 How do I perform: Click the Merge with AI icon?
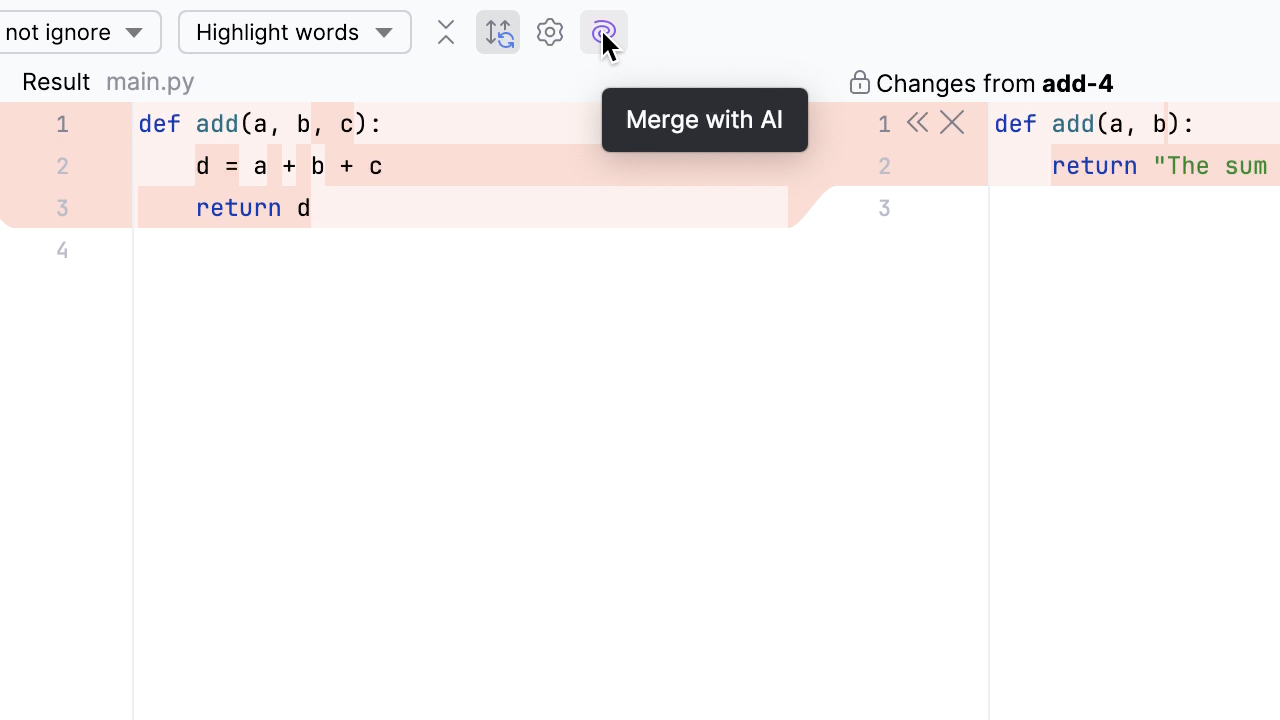coord(603,33)
